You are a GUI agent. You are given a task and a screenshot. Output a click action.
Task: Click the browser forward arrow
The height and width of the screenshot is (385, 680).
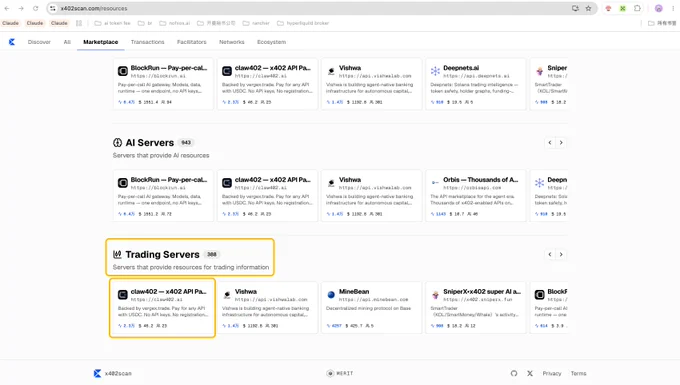pyautogui.click(x=21, y=8)
